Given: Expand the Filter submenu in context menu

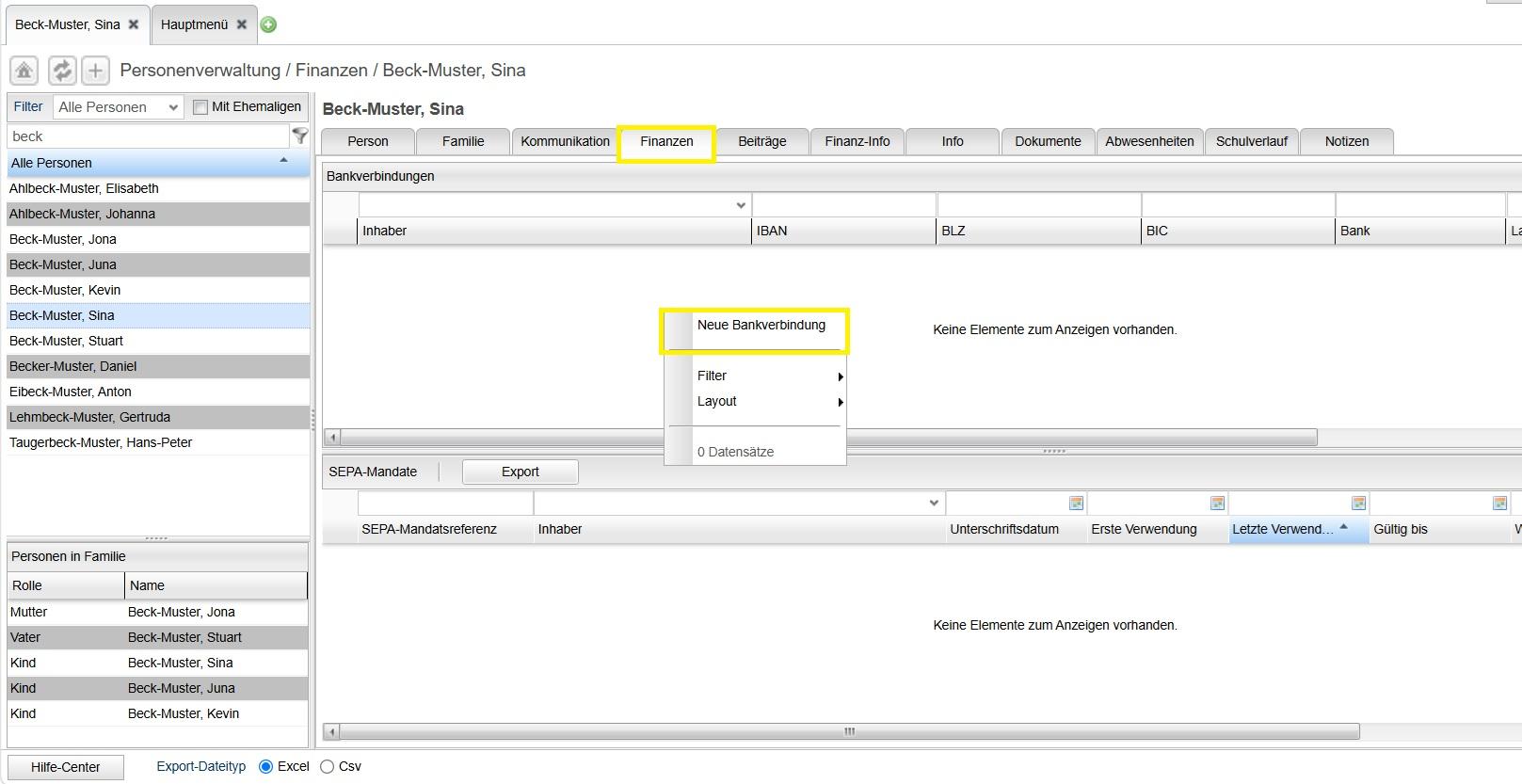Looking at the screenshot, I should click(x=768, y=376).
